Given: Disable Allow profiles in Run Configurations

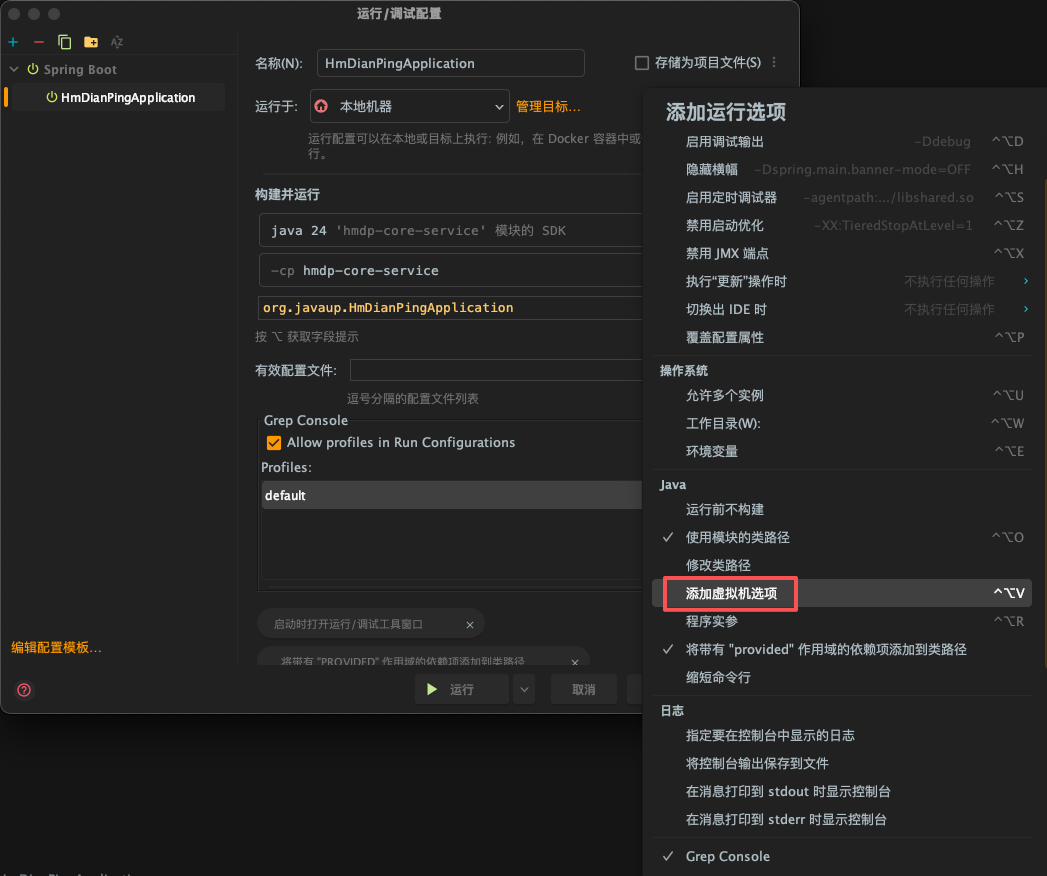Looking at the screenshot, I should pyautogui.click(x=273, y=442).
